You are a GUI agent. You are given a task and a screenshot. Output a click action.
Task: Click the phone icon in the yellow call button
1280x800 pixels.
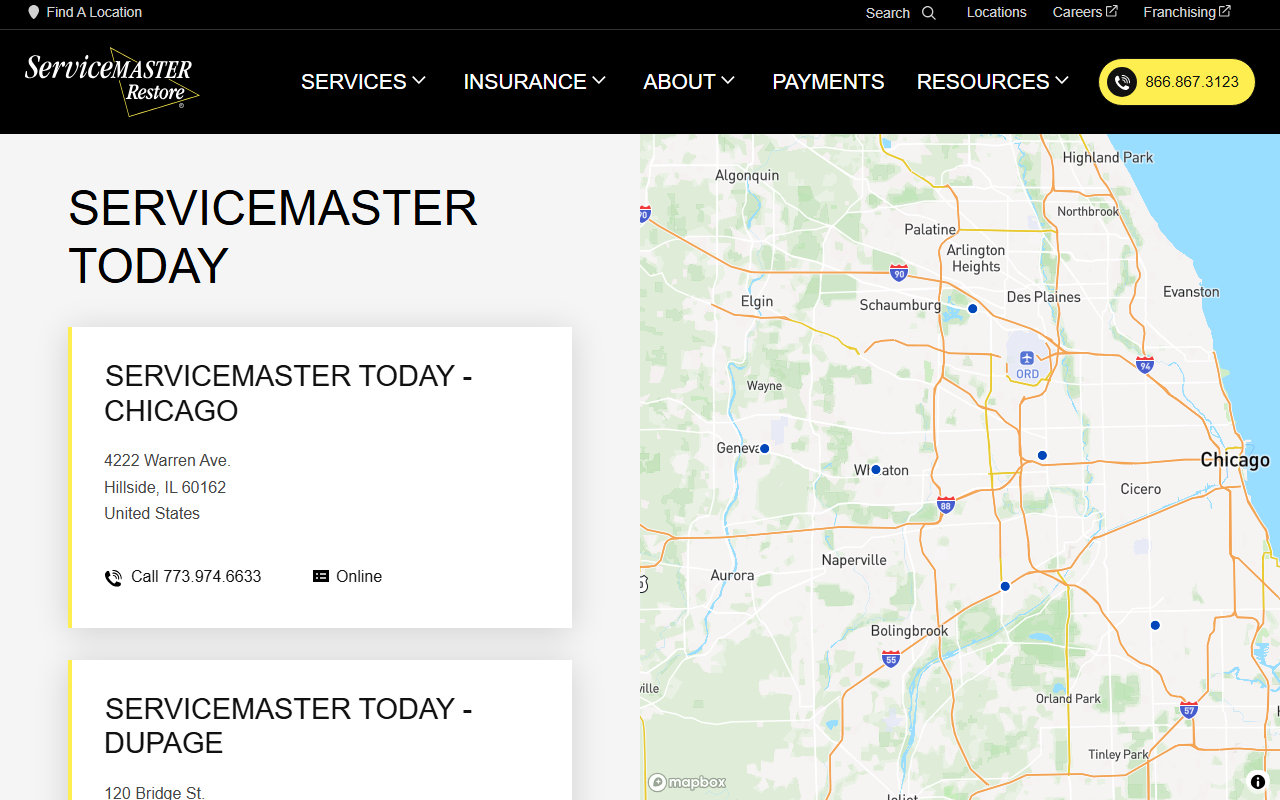click(1122, 82)
